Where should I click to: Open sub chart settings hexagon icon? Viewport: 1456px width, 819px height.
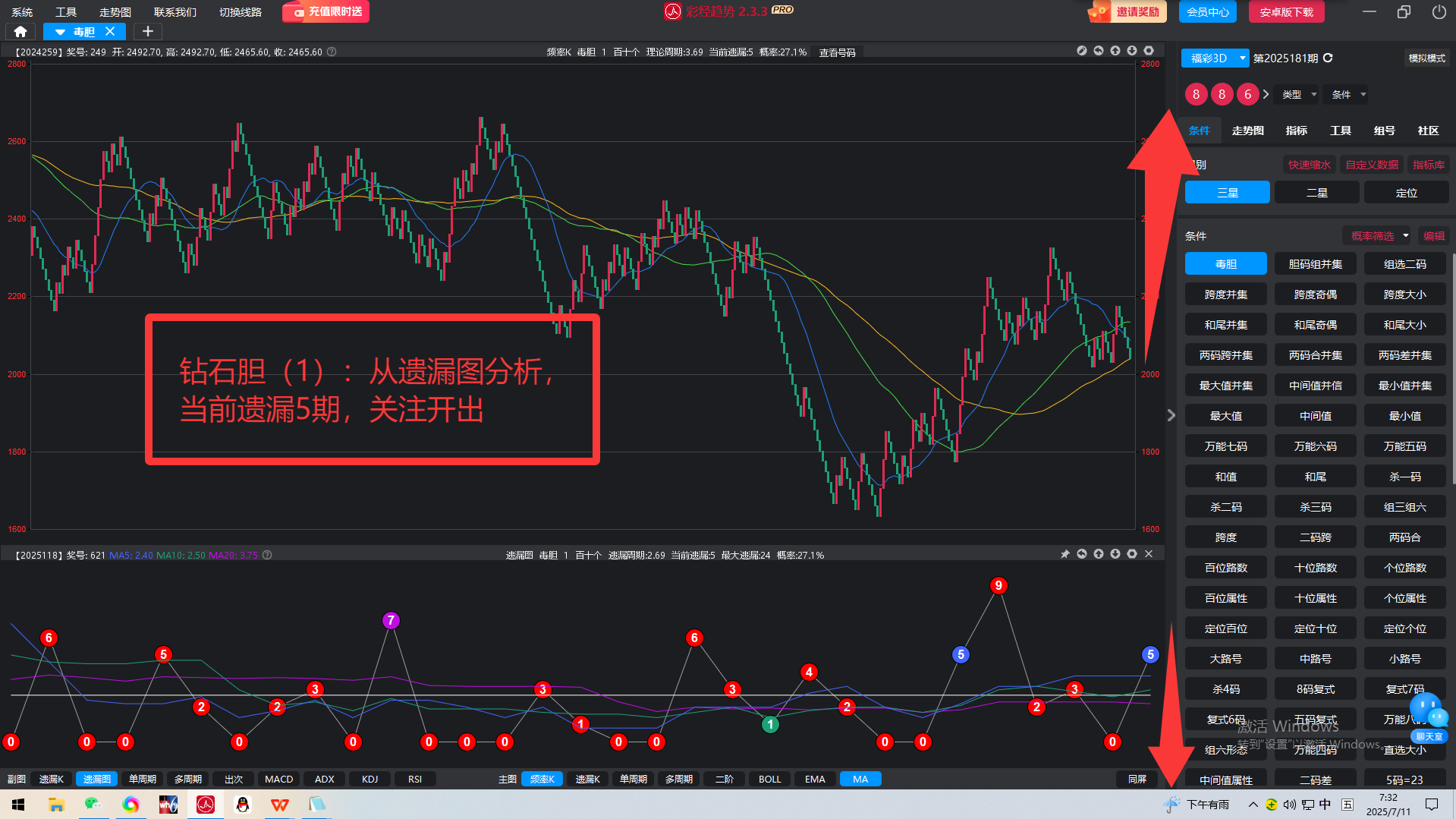[x=1132, y=554]
